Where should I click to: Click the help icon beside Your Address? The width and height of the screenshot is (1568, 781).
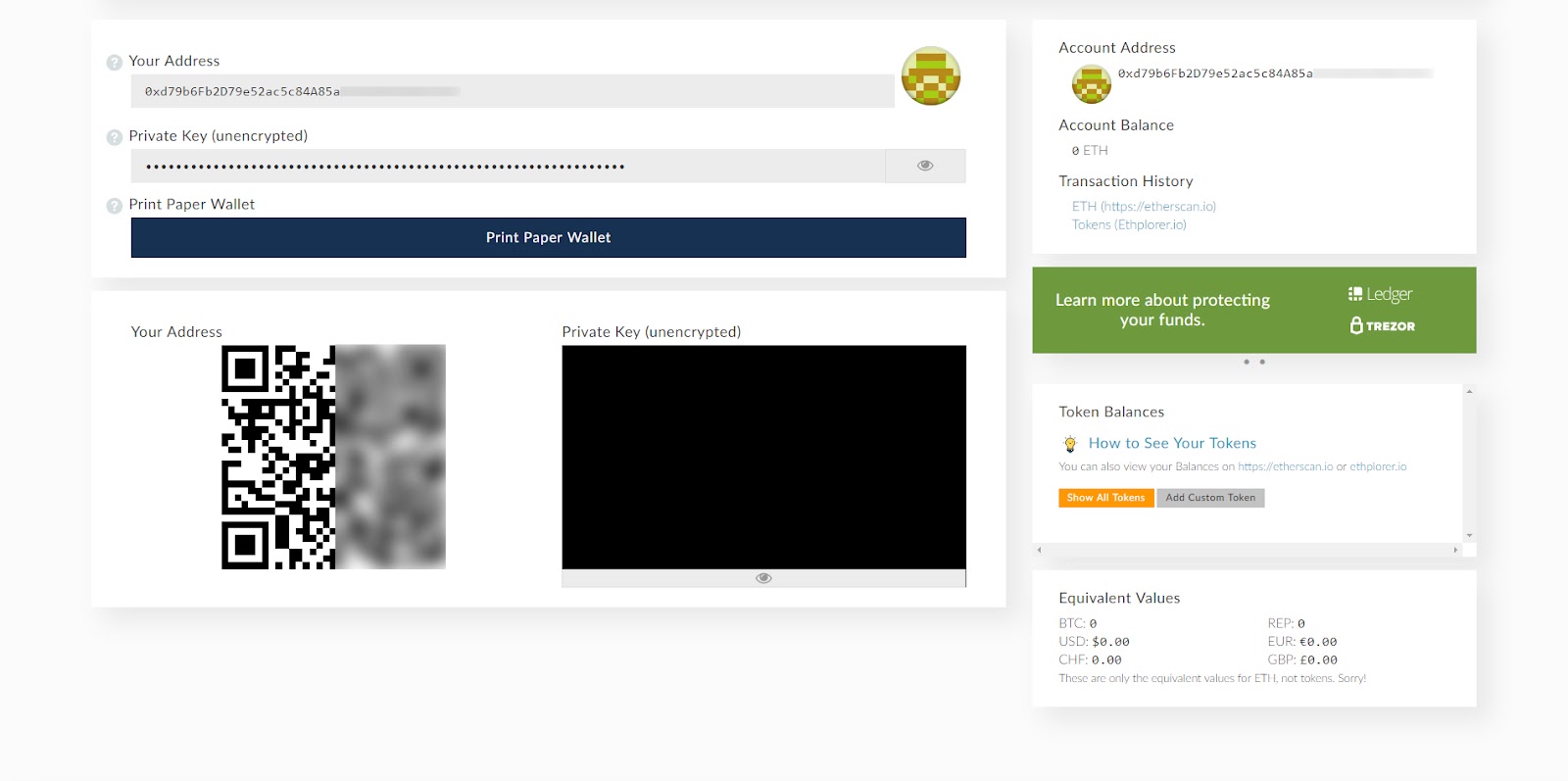pyautogui.click(x=115, y=62)
